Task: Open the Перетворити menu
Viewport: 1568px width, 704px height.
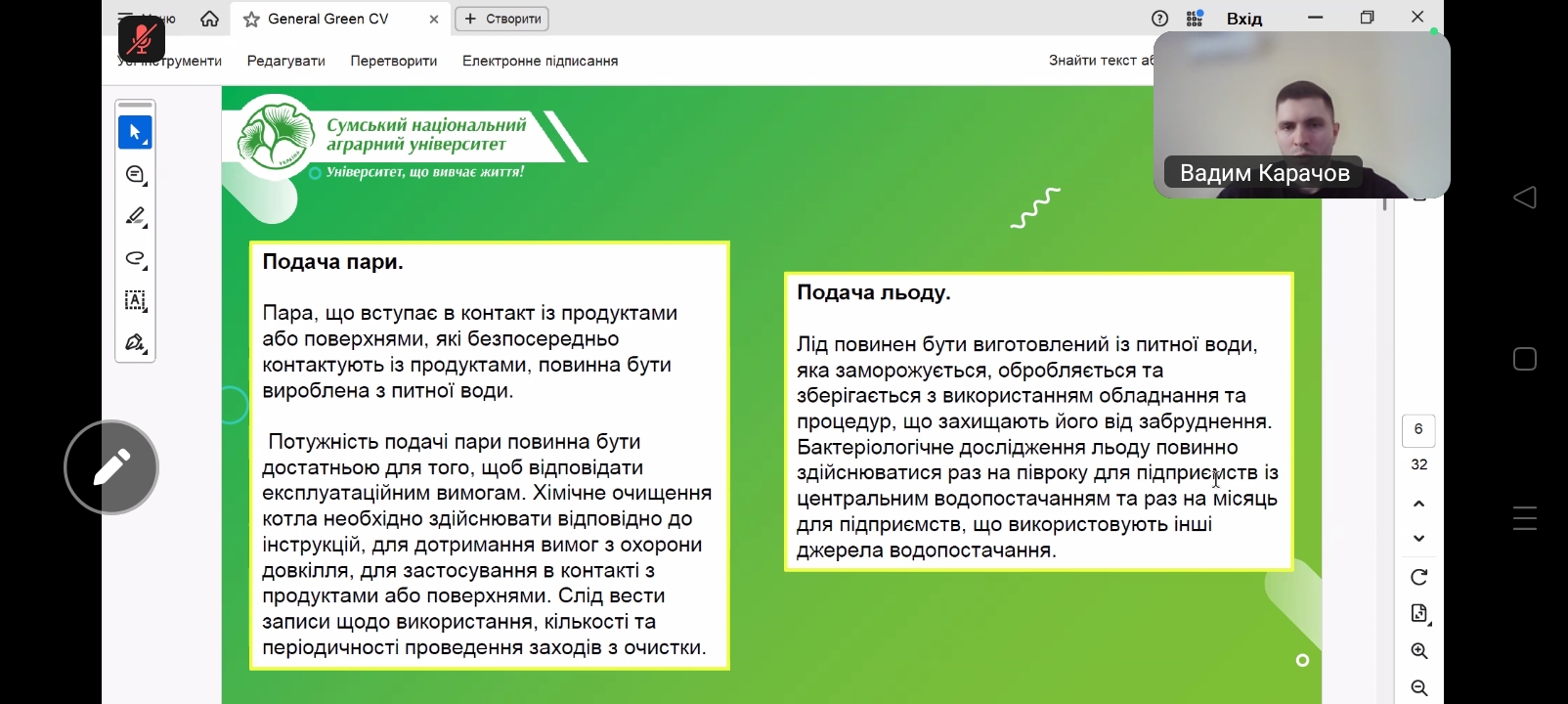Action: click(x=393, y=61)
